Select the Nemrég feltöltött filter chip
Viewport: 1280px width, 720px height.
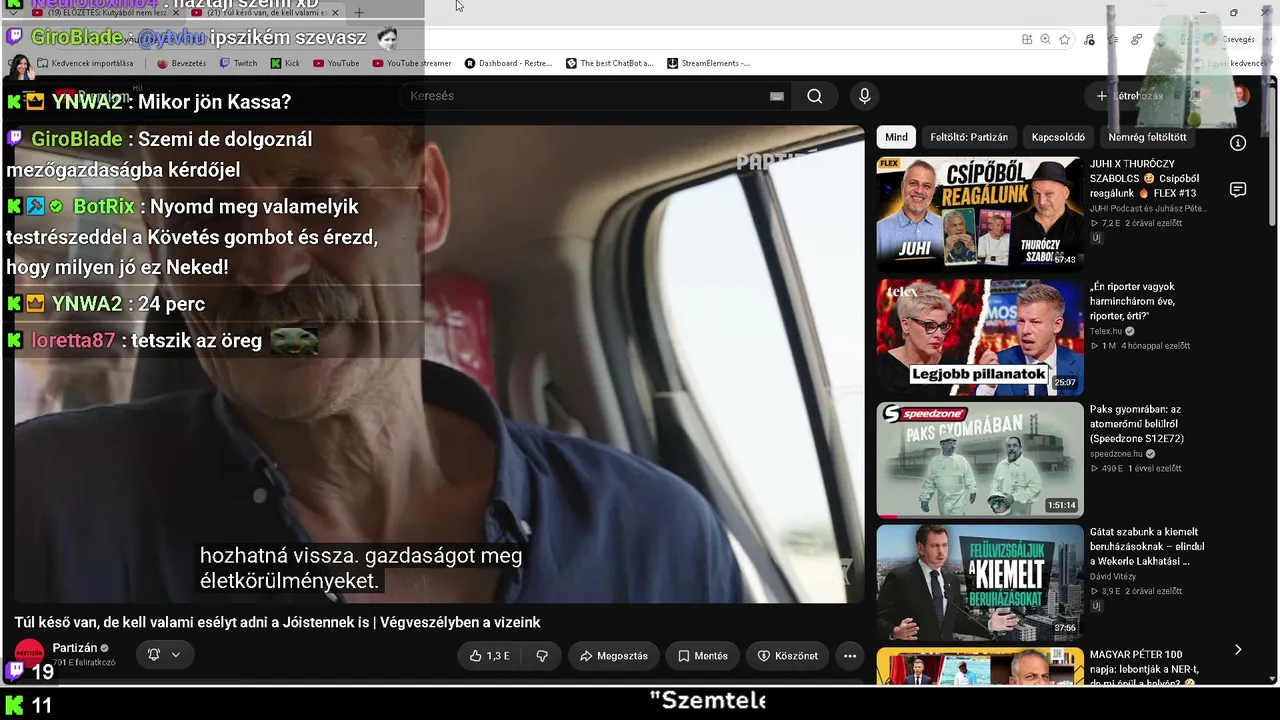click(x=1147, y=137)
